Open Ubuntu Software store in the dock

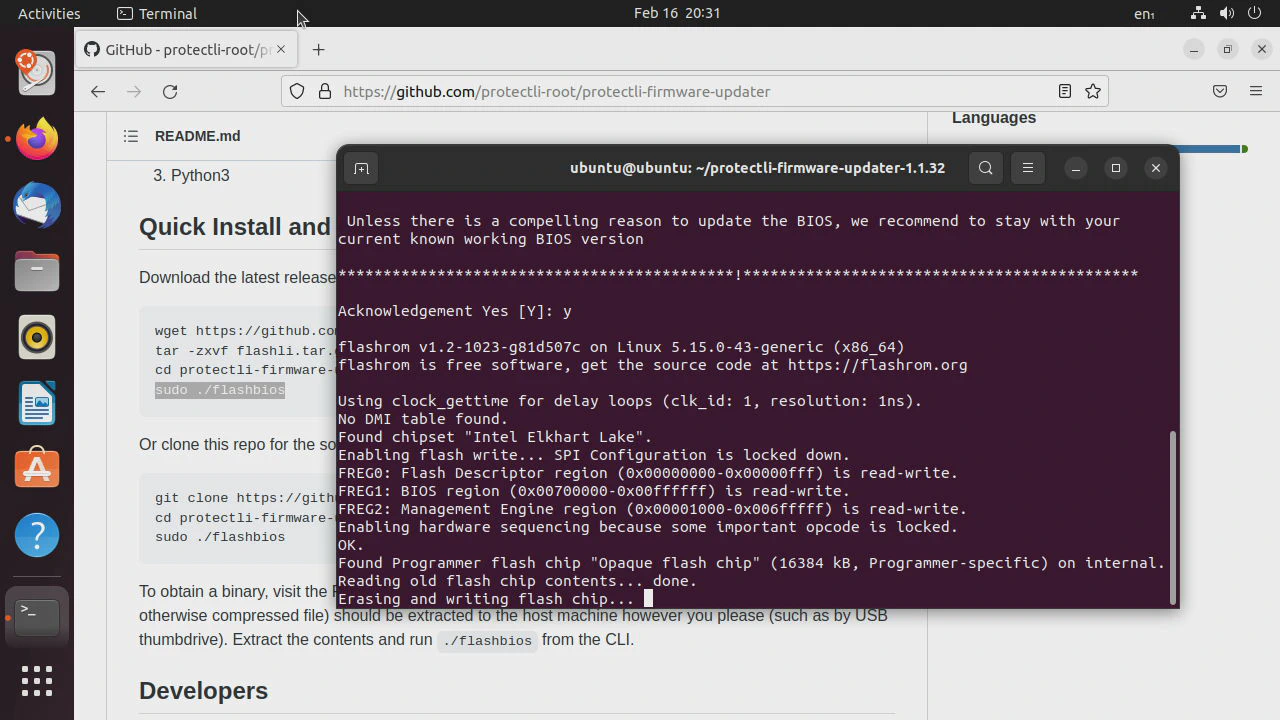point(37,470)
